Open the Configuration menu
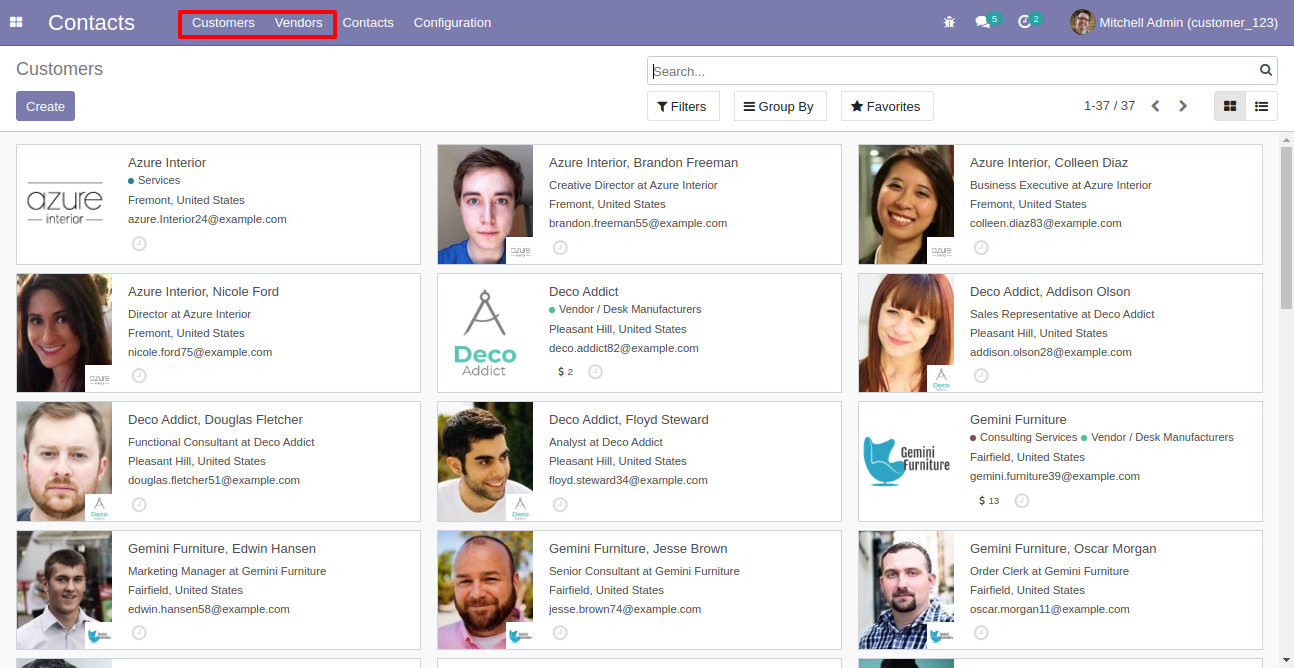Screen dimensions: 1294x668 point(452,22)
